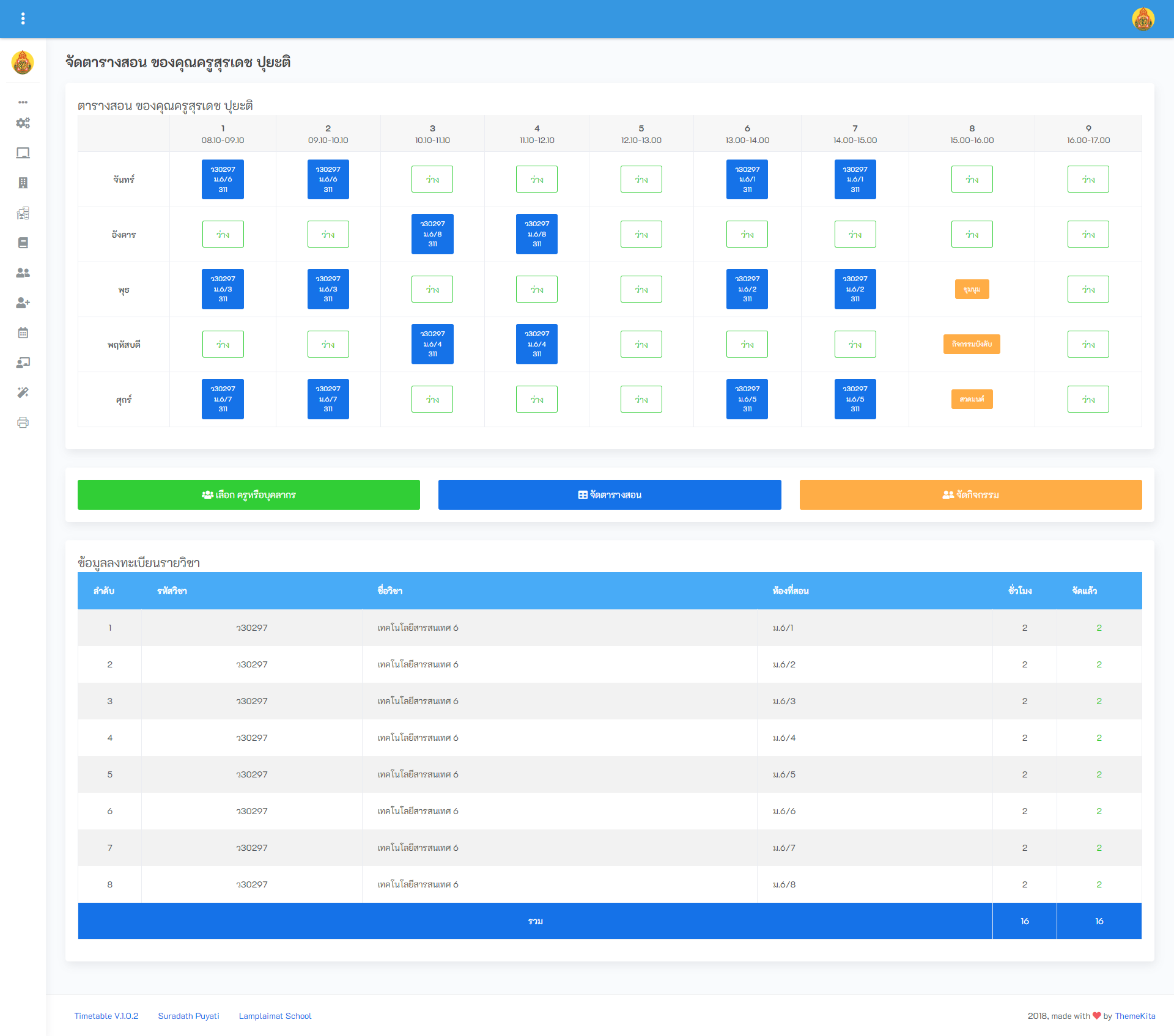Image resolution: width=1174 pixels, height=1036 pixels.
Task: Open the add-user icon in sidebar
Action: click(23, 303)
